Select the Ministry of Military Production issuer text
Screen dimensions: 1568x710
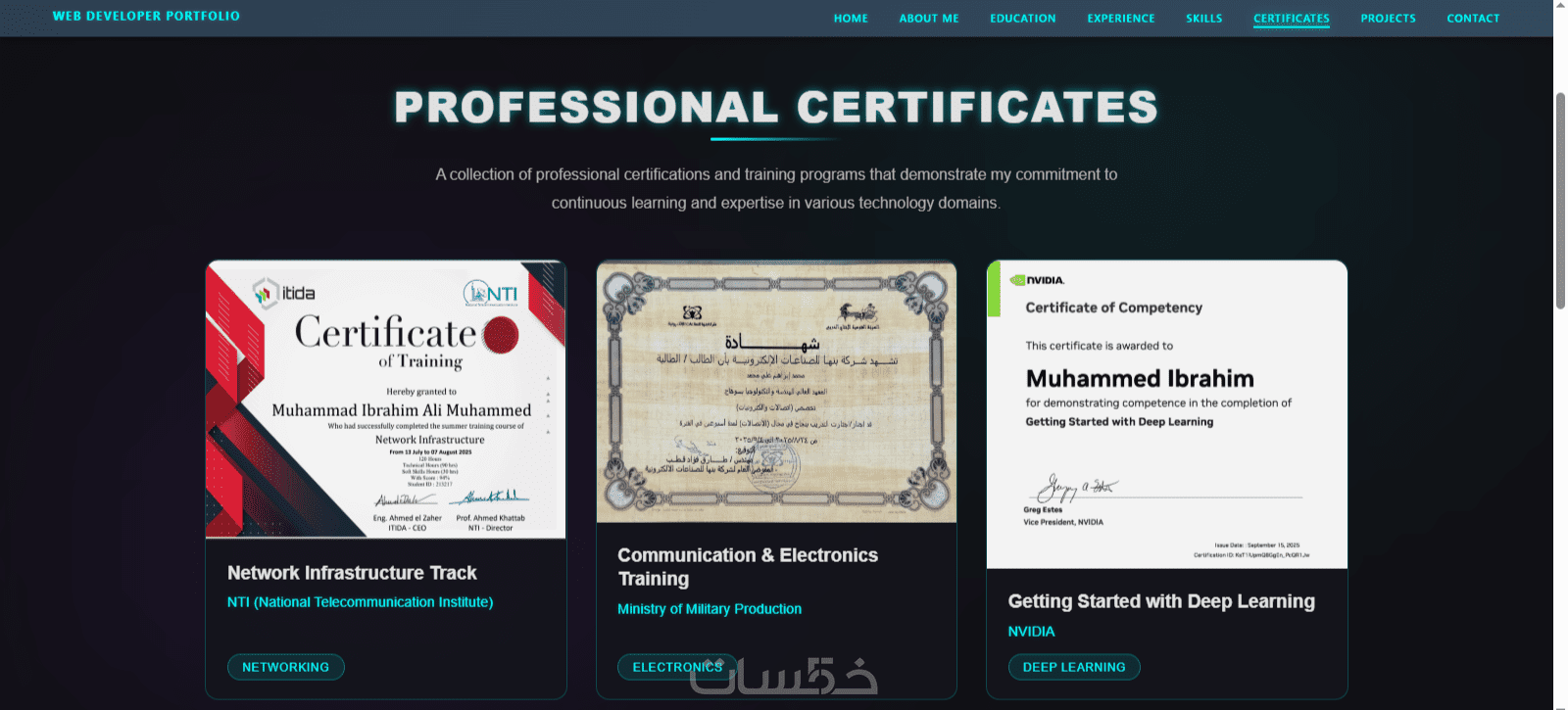pyautogui.click(x=710, y=609)
